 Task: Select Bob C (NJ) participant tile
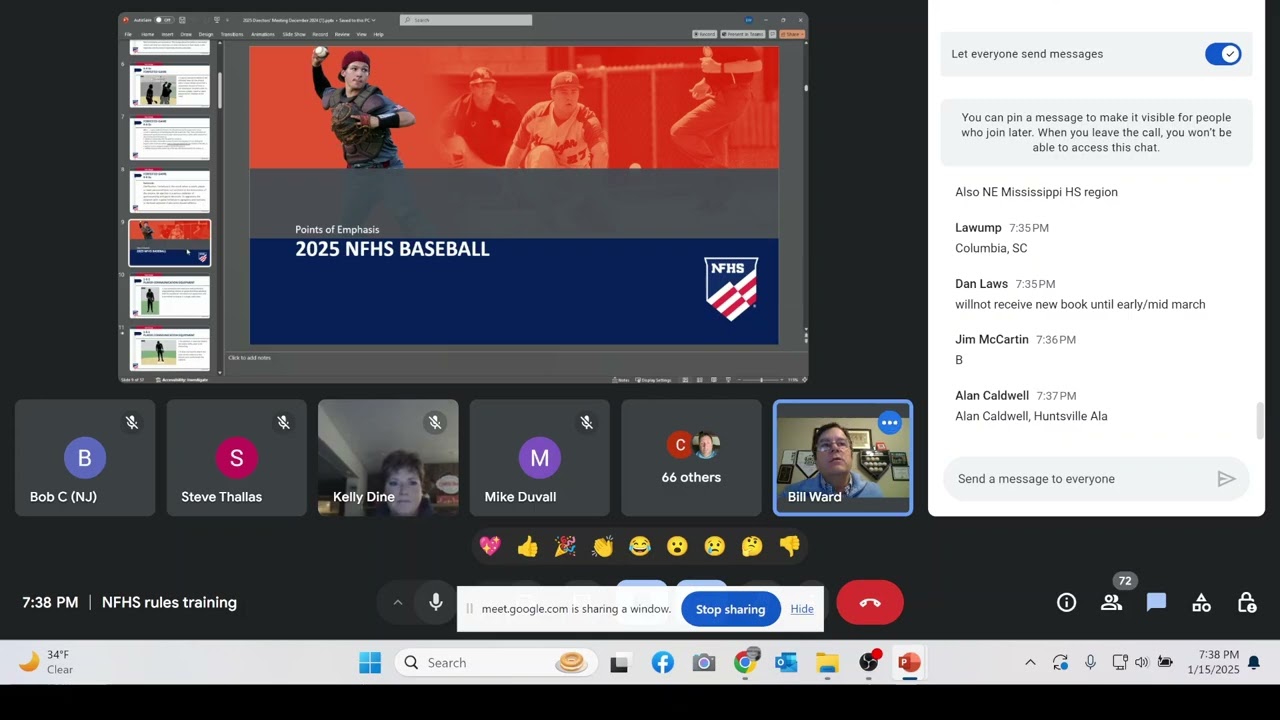85,458
